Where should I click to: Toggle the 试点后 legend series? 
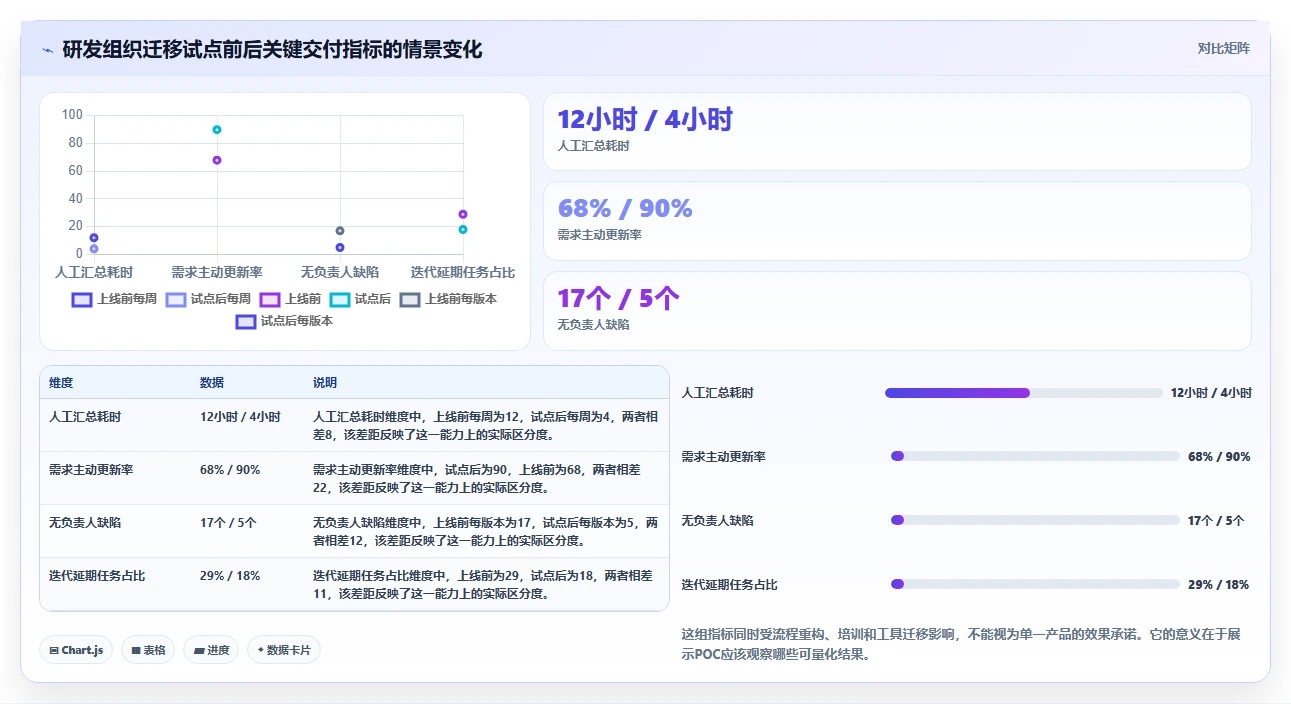(360, 299)
